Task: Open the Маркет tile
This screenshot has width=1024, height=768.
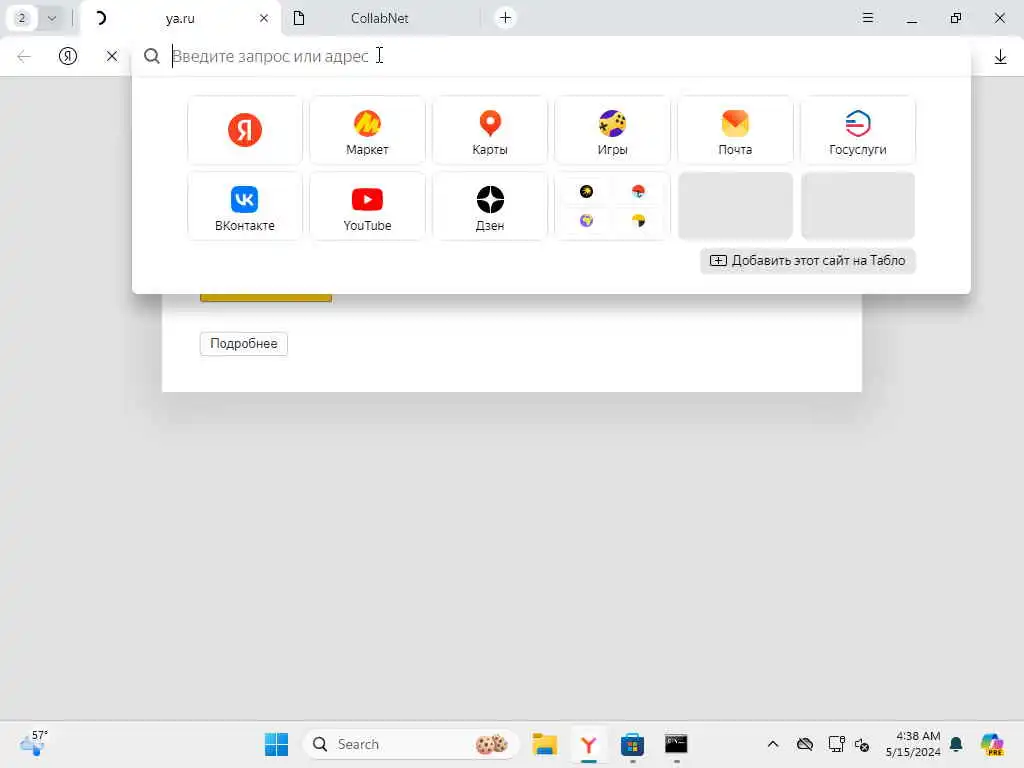Action: 367,130
